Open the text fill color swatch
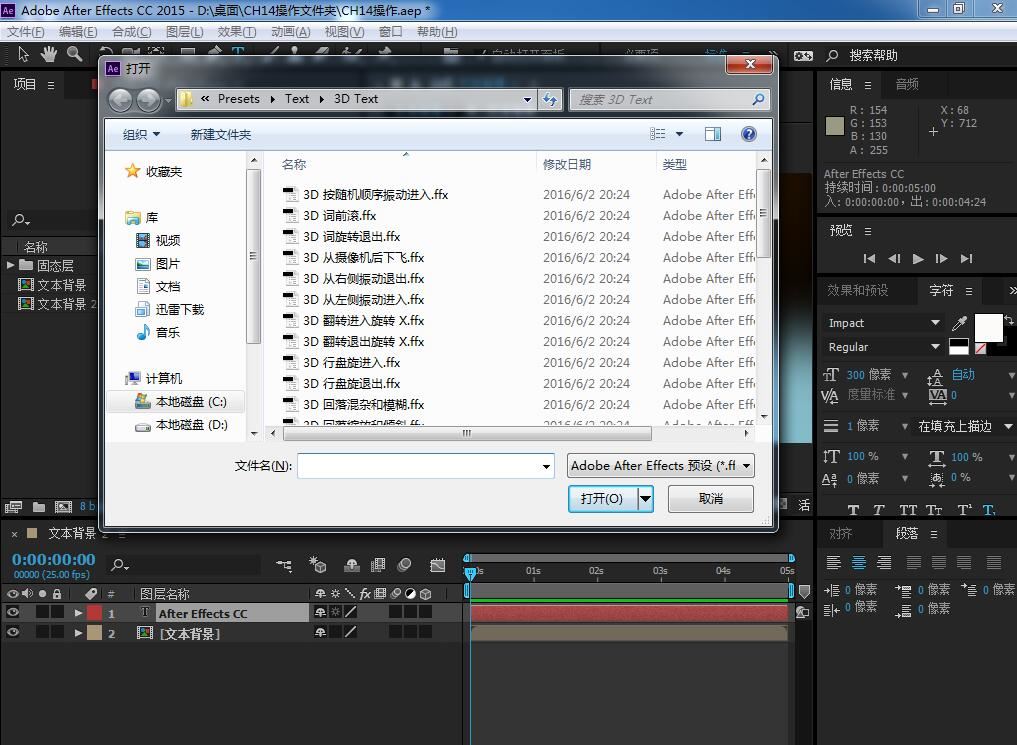 (x=988, y=327)
